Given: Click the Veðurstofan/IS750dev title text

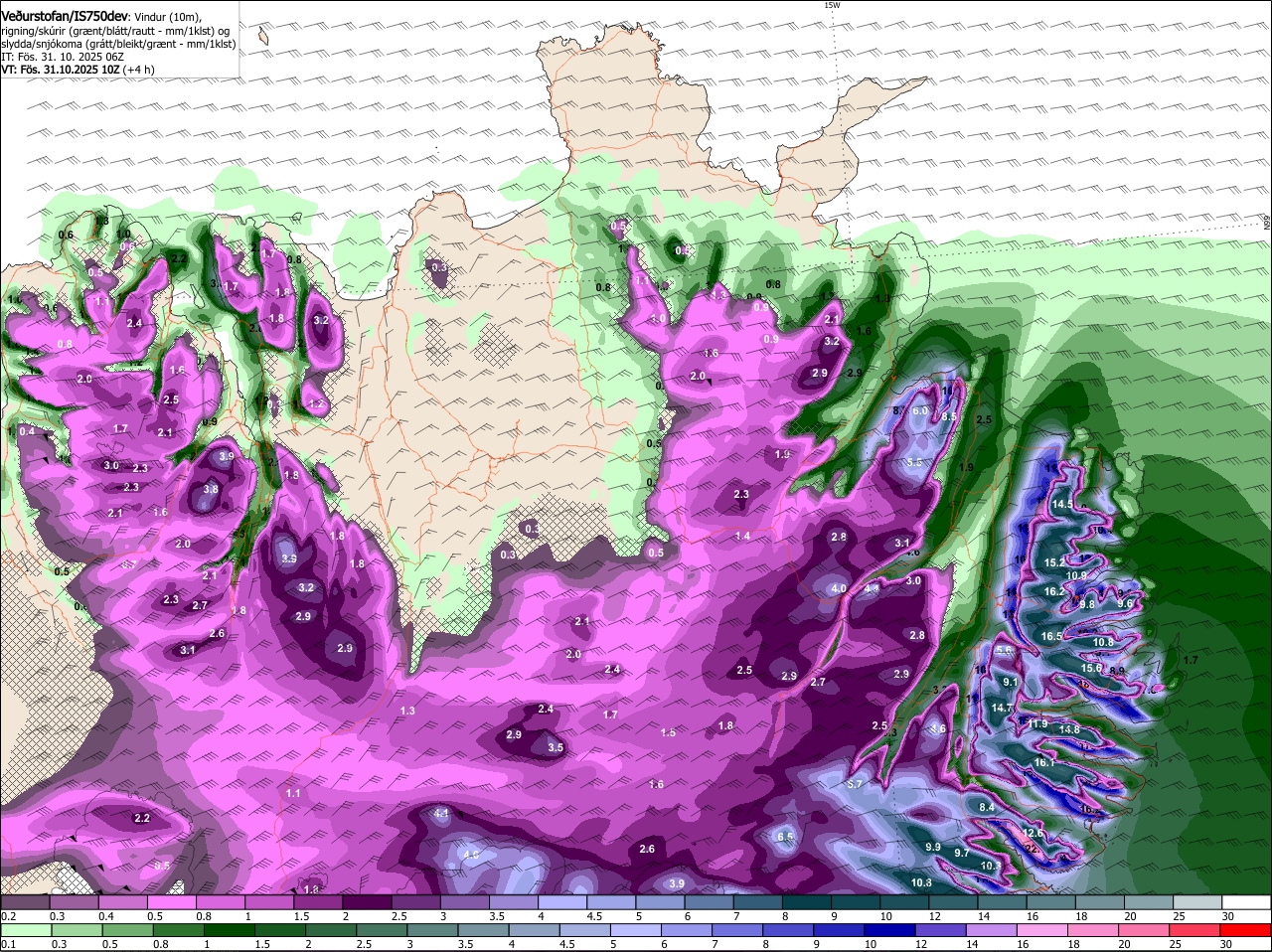Looking at the screenshot, I should coord(65,16).
